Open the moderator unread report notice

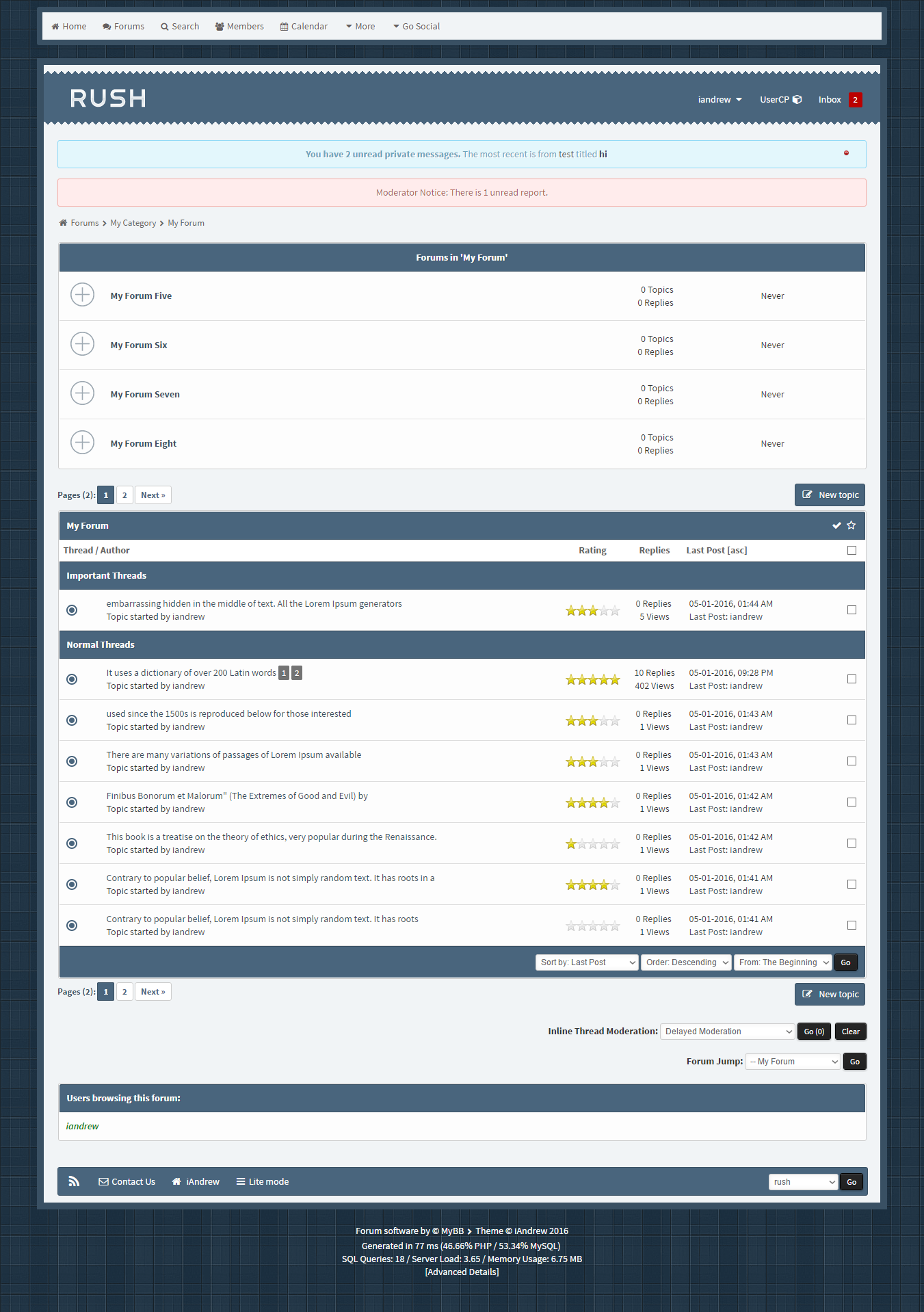(462, 192)
